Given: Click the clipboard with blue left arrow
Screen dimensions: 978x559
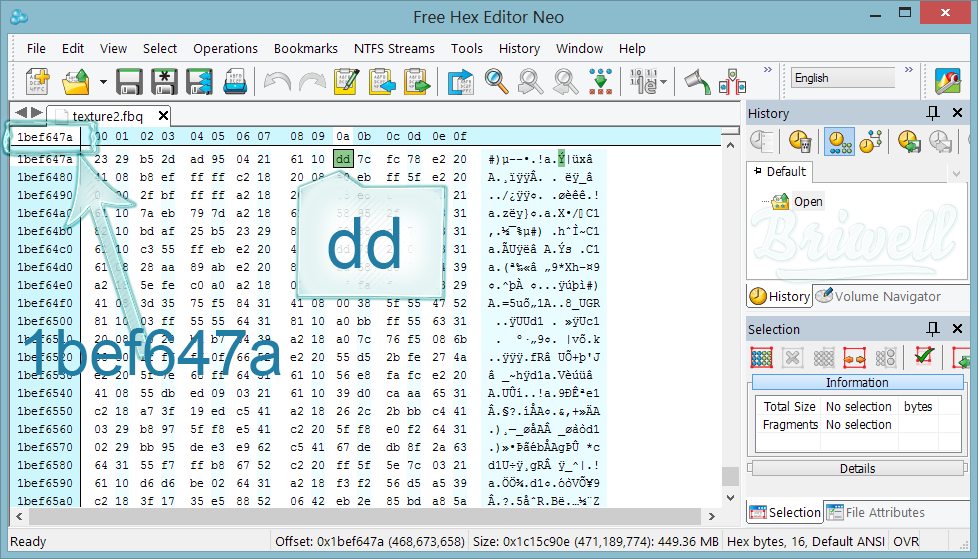Looking at the screenshot, I should tap(382, 82).
